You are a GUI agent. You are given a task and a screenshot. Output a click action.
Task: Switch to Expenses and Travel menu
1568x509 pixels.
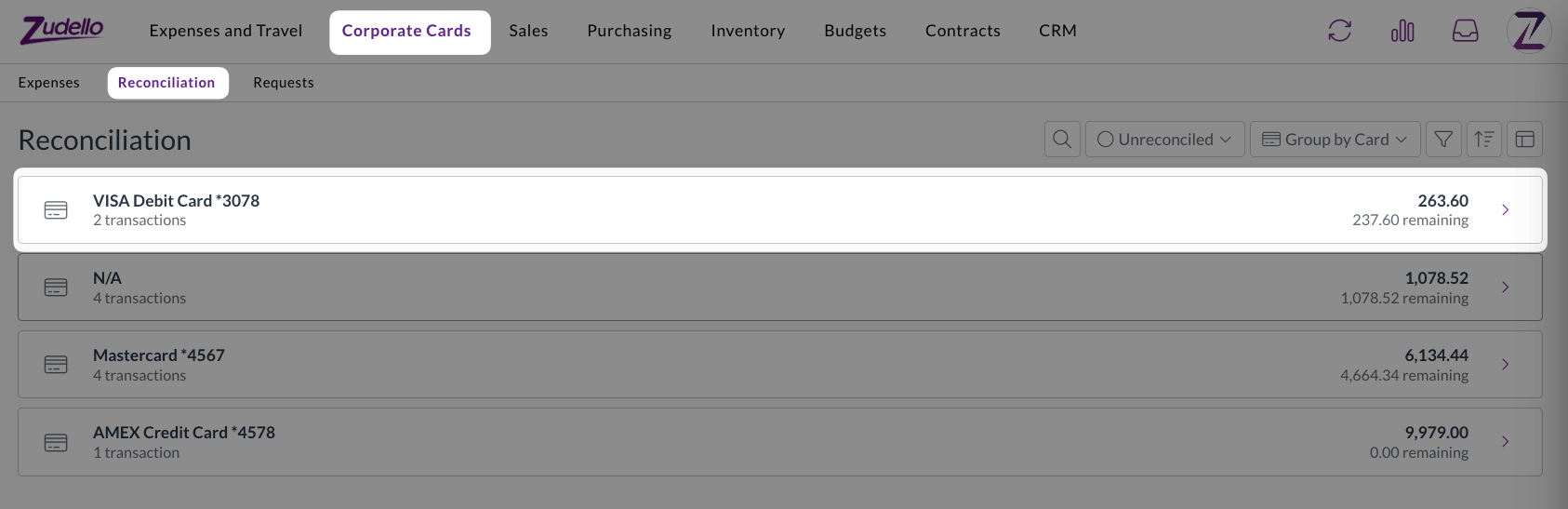point(226,31)
